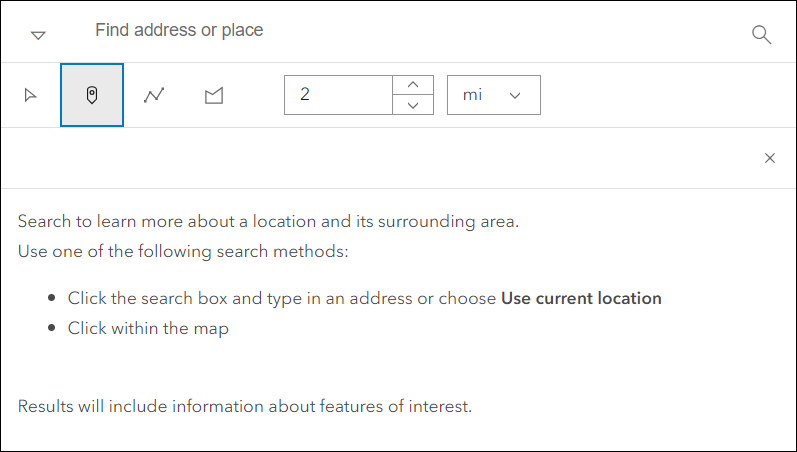
Task: Dismiss the results panel with the X
Action: 770,158
